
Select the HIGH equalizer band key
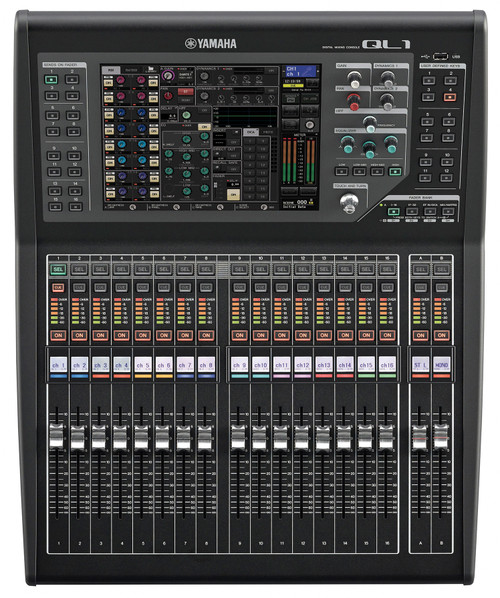pos(395,172)
